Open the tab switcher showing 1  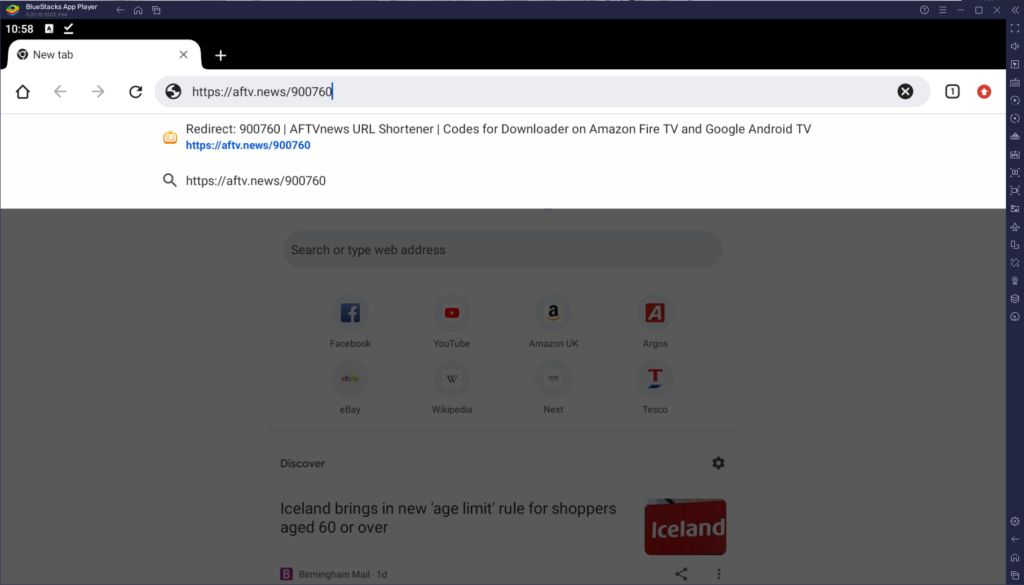pyautogui.click(x=952, y=91)
